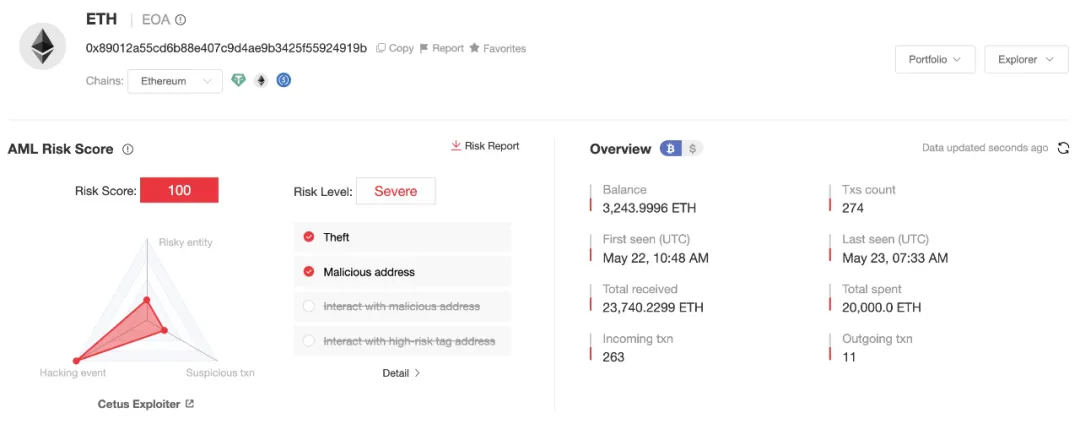Click the red Risk Score 100 badge

(x=179, y=190)
